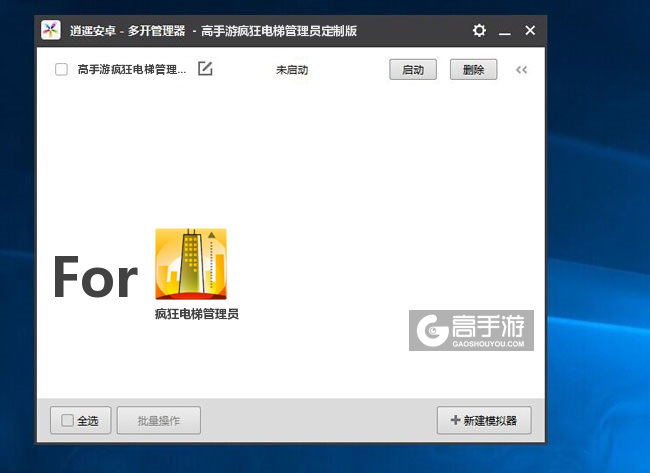
Task: Click the app pinwheel logo icon
Action: 51,30
